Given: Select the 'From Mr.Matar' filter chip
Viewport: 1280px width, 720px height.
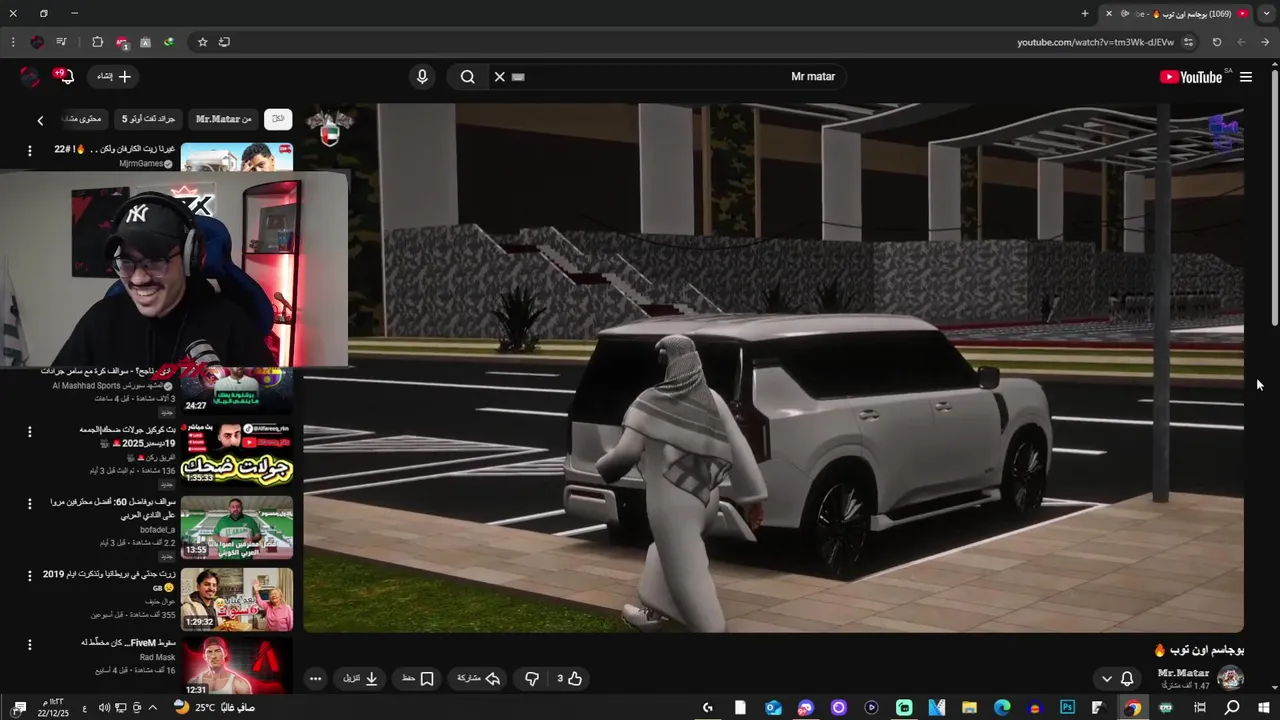Looking at the screenshot, I should coord(224,119).
